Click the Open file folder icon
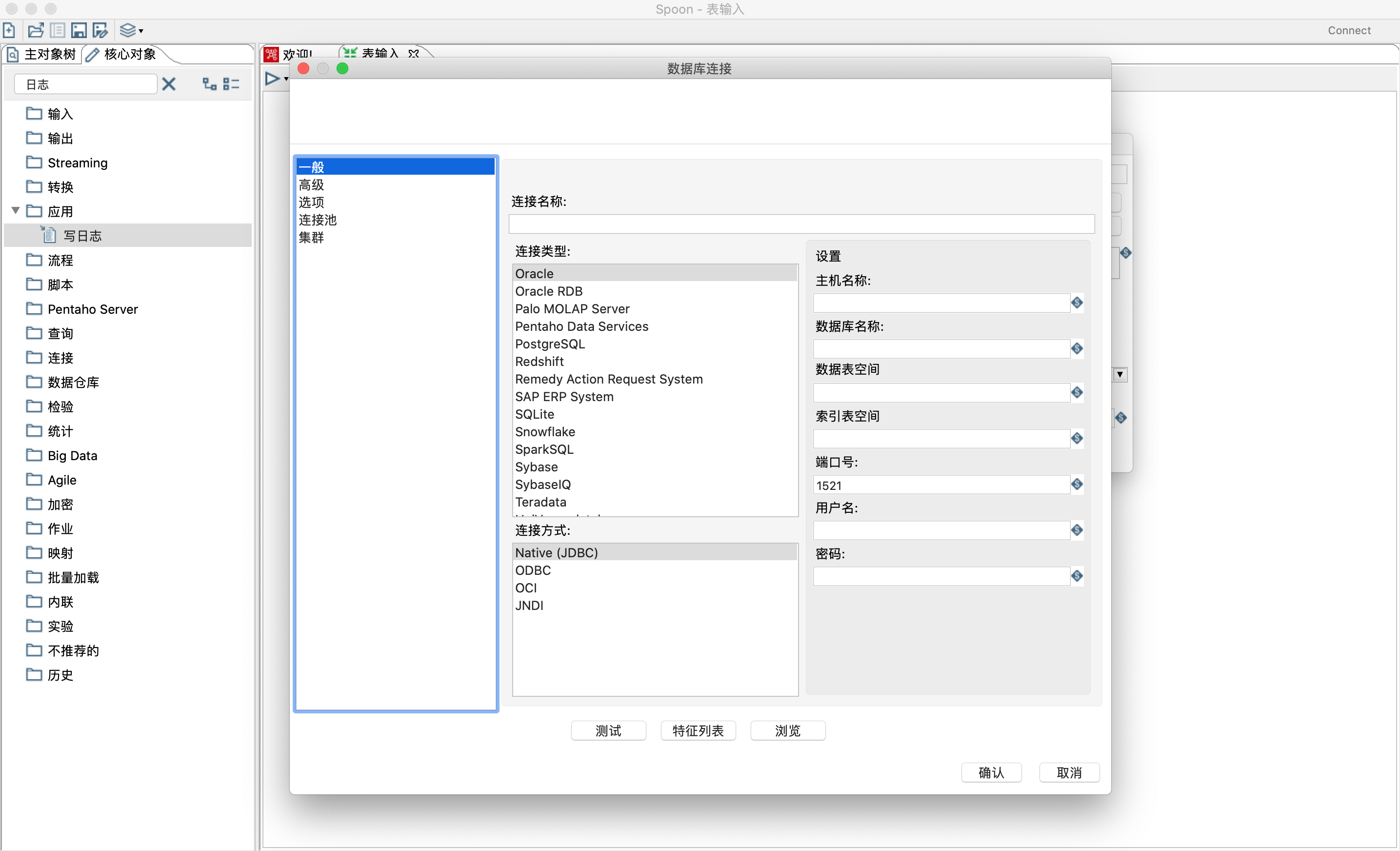The image size is (1400, 851). click(x=36, y=30)
